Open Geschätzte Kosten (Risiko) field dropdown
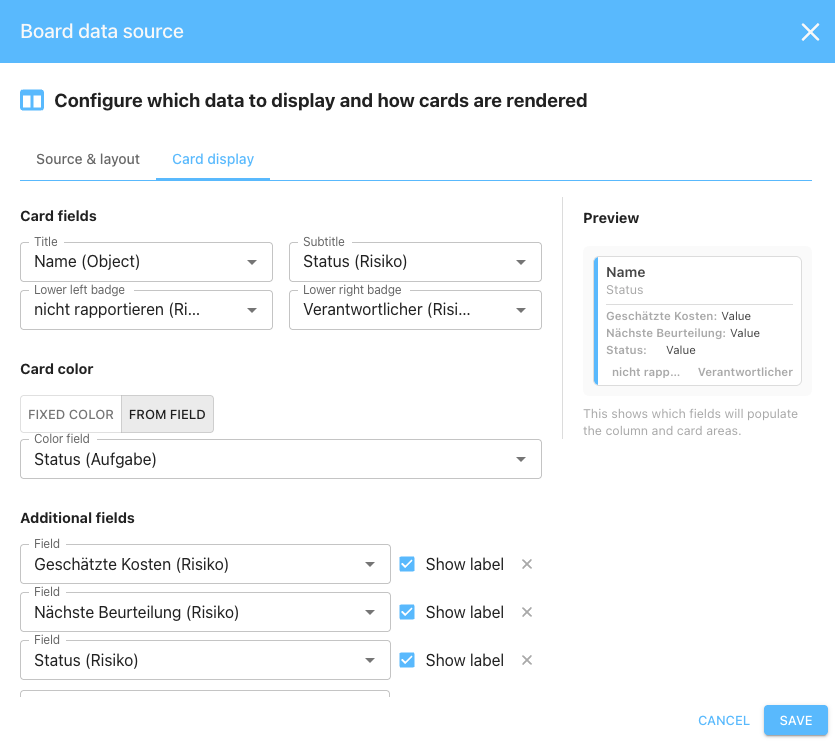Screen dimensions: 835x741 click(x=205, y=564)
